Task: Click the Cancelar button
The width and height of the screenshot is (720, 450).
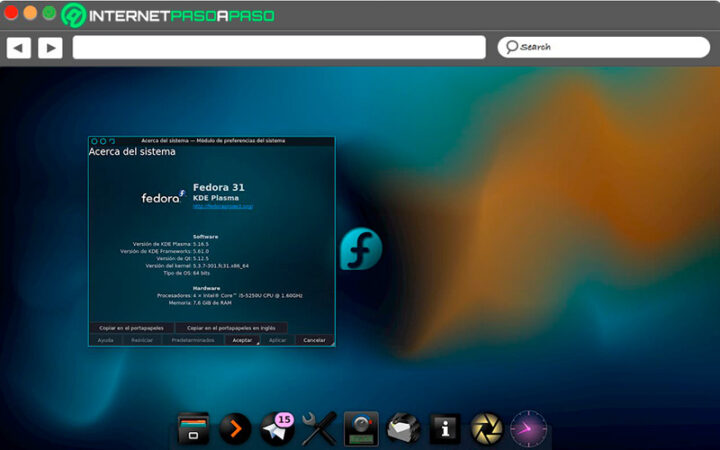Action: pos(315,340)
